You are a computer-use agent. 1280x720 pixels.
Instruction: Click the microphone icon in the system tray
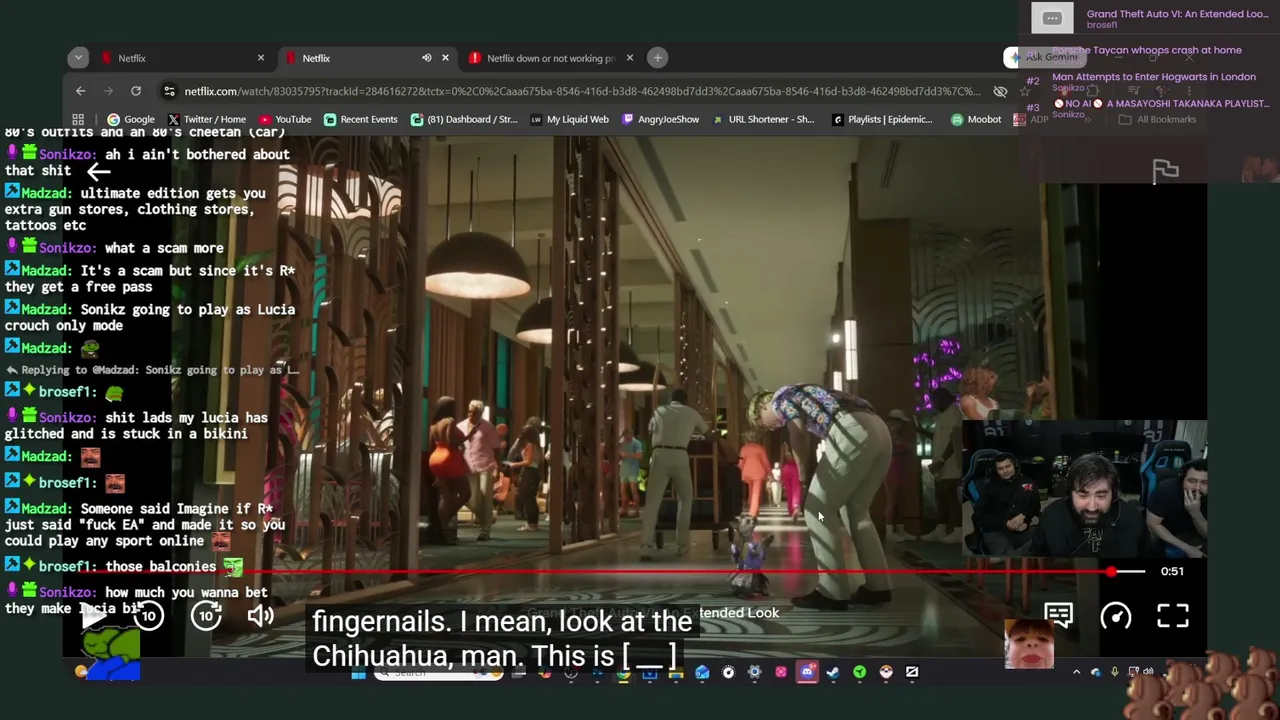pos(1115,672)
